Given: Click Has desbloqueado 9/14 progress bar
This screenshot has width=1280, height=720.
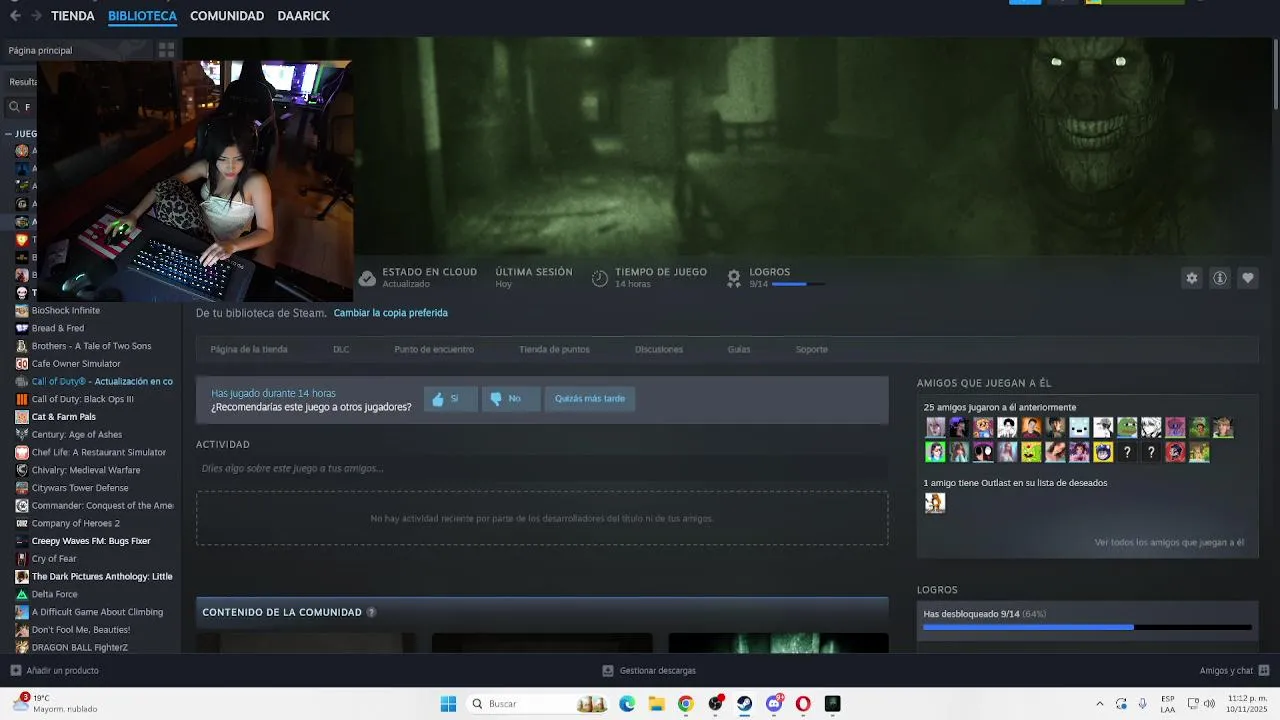Looking at the screenshot, I should point(1087,627).
